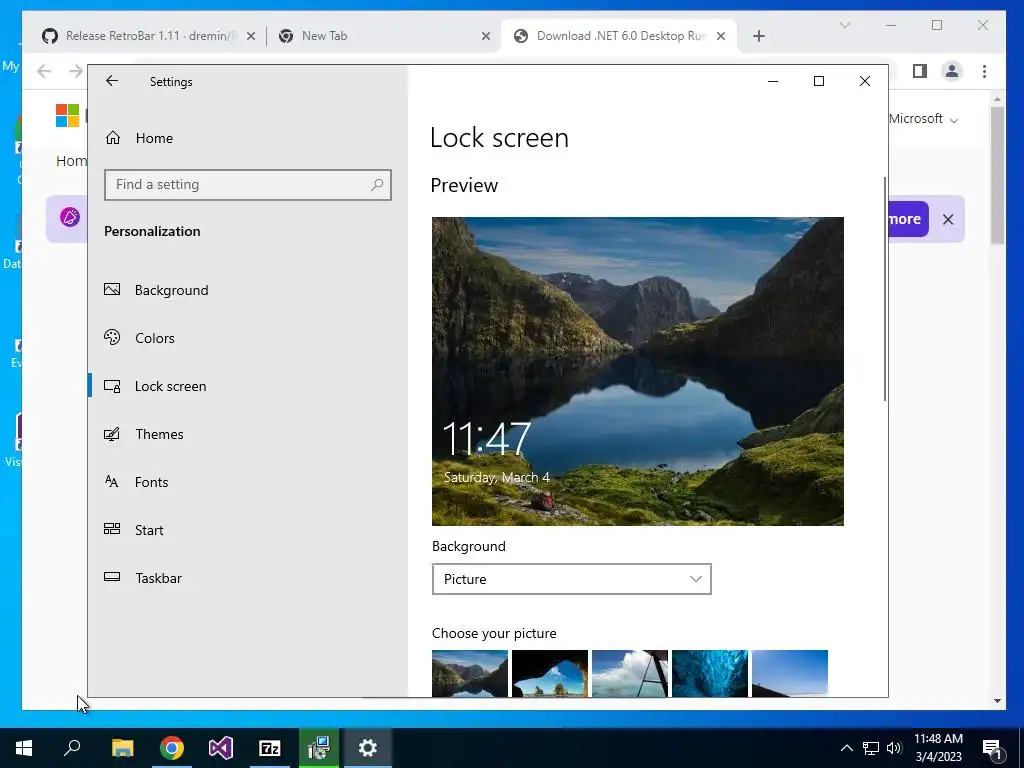Open 7-Zip from the taskbar
Screen dimensions: 1024x768
click(270, 748)
